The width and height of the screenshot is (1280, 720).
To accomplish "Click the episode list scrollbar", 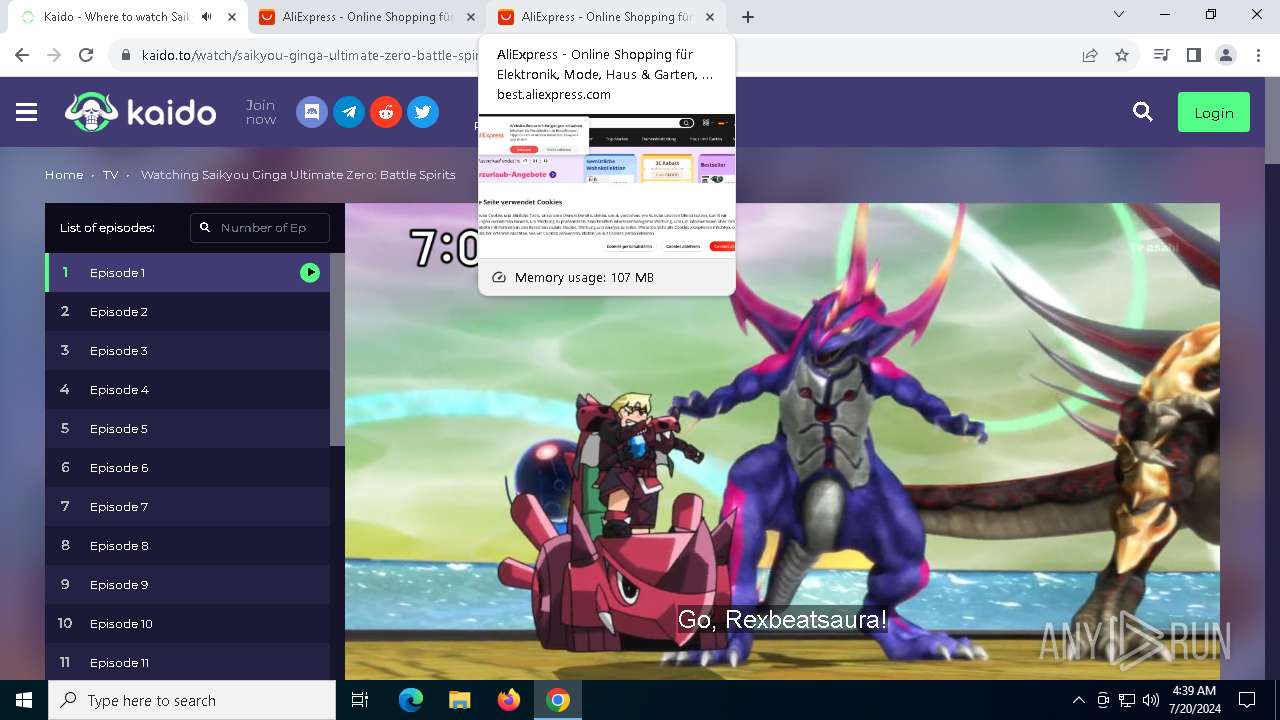I will click(337, 349).
